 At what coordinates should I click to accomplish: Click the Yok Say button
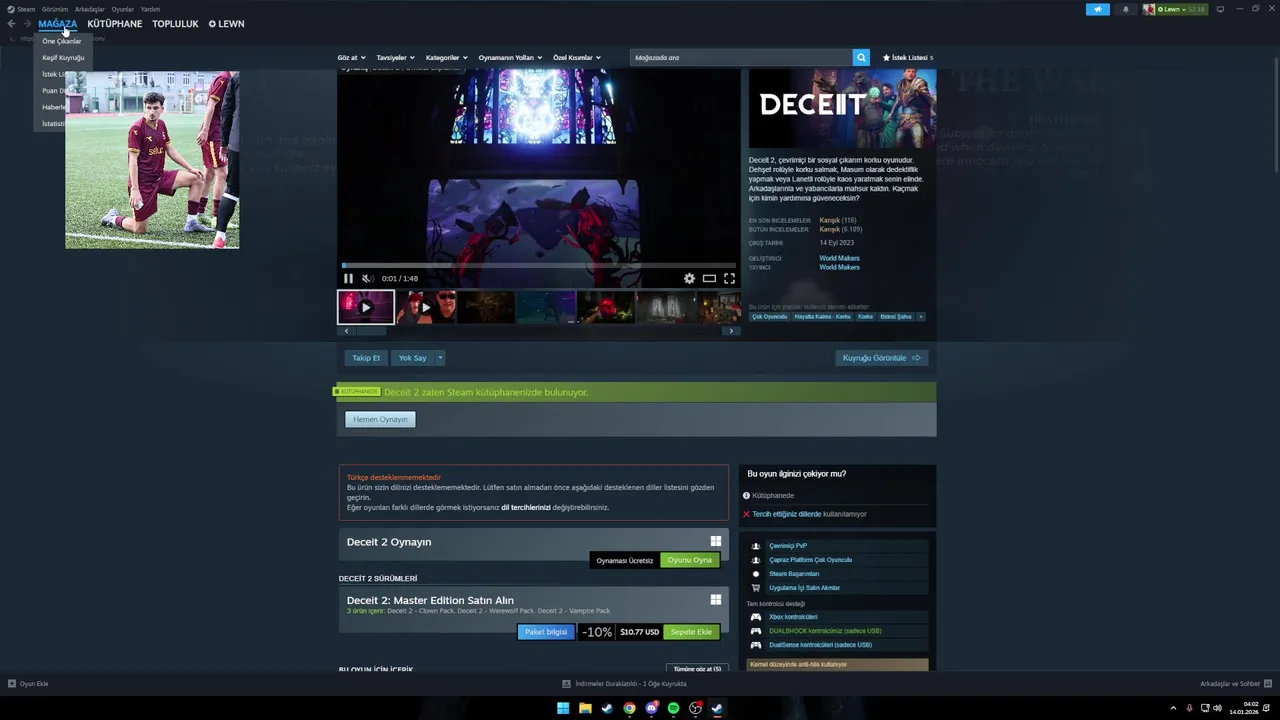(x=412, y=358)
